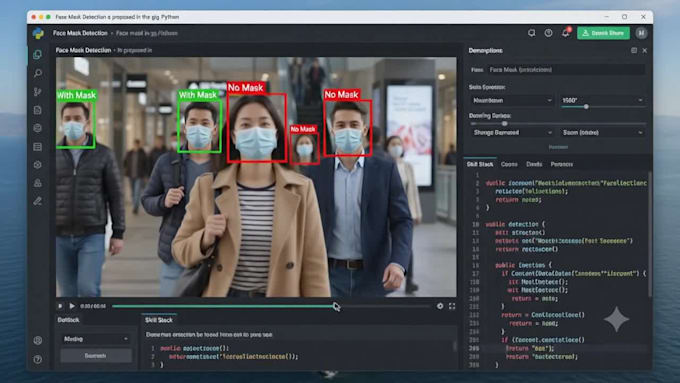Click the Face Mask name input field
The image size is (680, 383).
pos(566,69)
